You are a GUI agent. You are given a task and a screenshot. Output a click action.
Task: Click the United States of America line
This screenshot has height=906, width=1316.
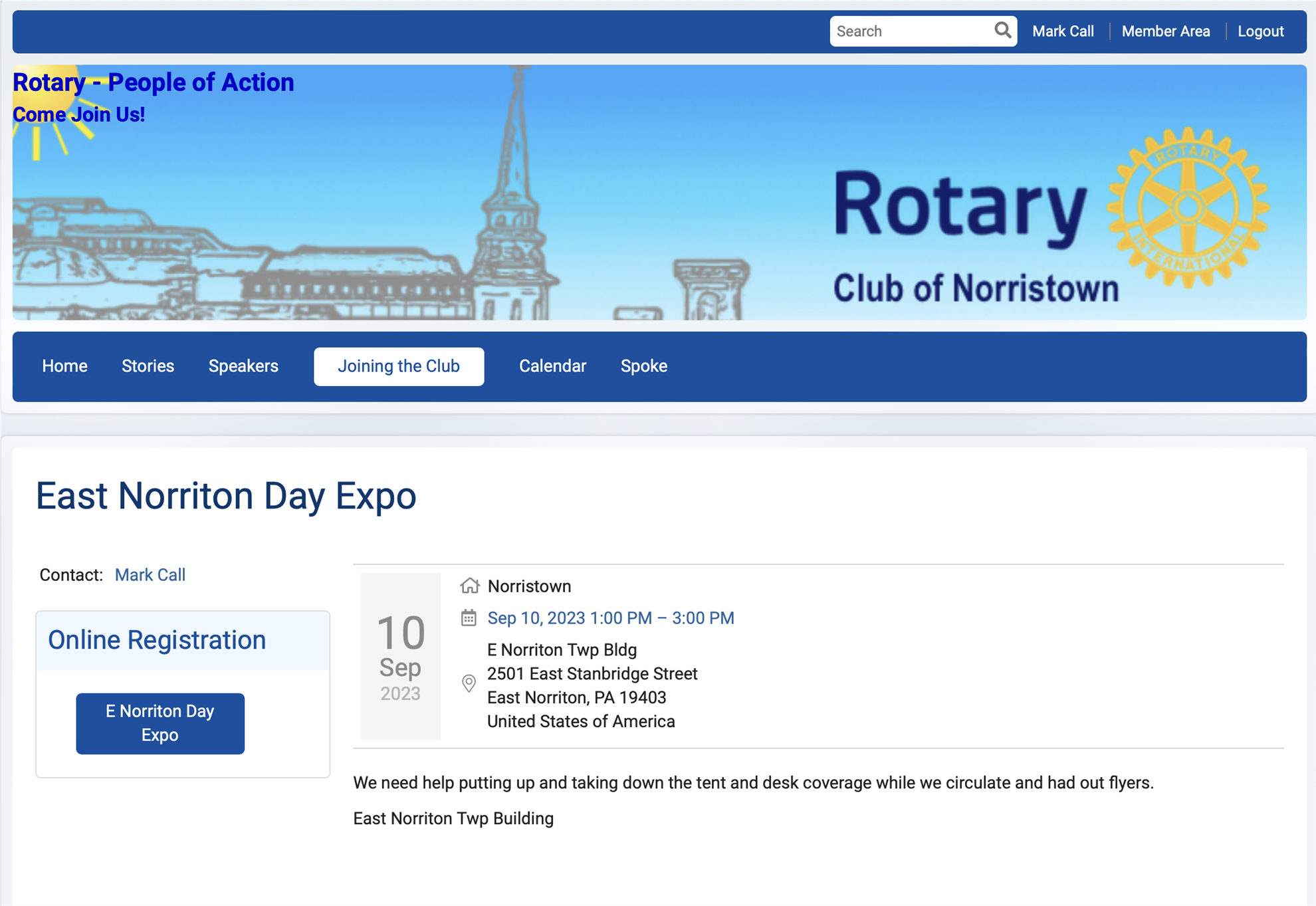tap(581, 721)
